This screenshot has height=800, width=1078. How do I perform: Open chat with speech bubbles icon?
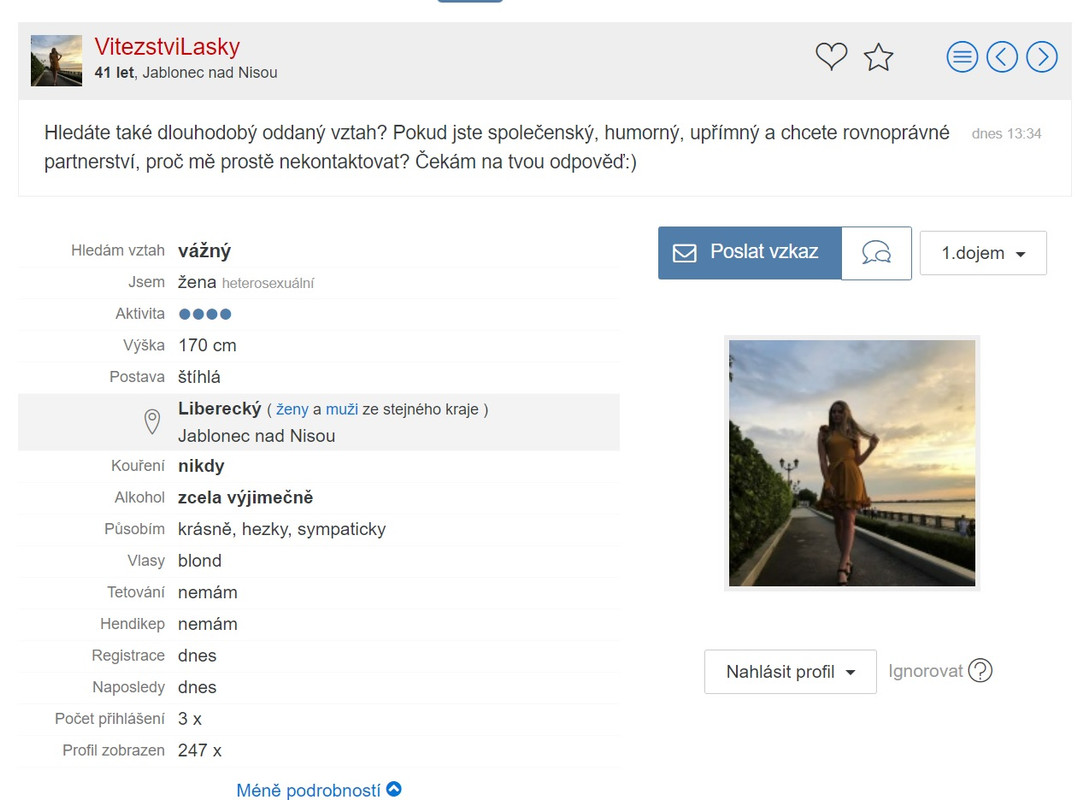coord(877,253)
